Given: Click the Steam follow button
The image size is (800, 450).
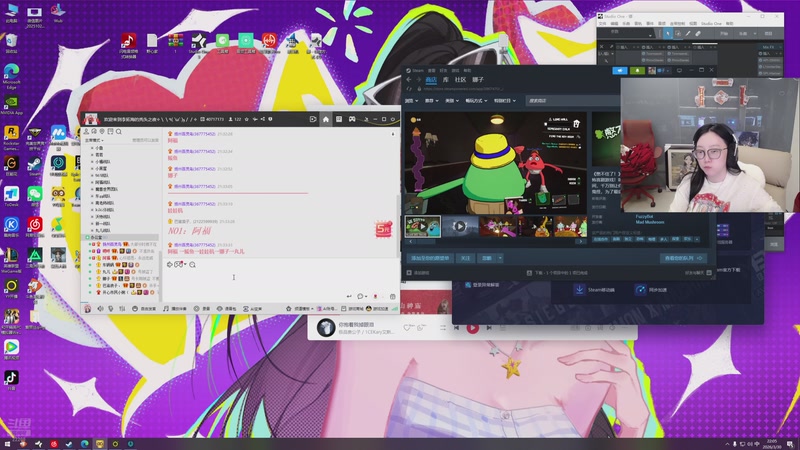Looking at the screenshot, I should [x=465, y=258].
